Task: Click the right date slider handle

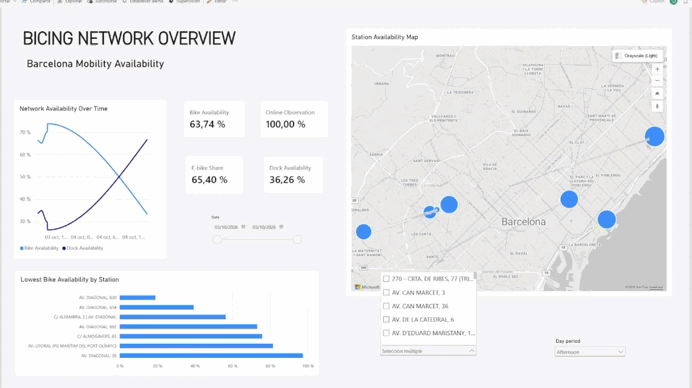Action: 297,239
